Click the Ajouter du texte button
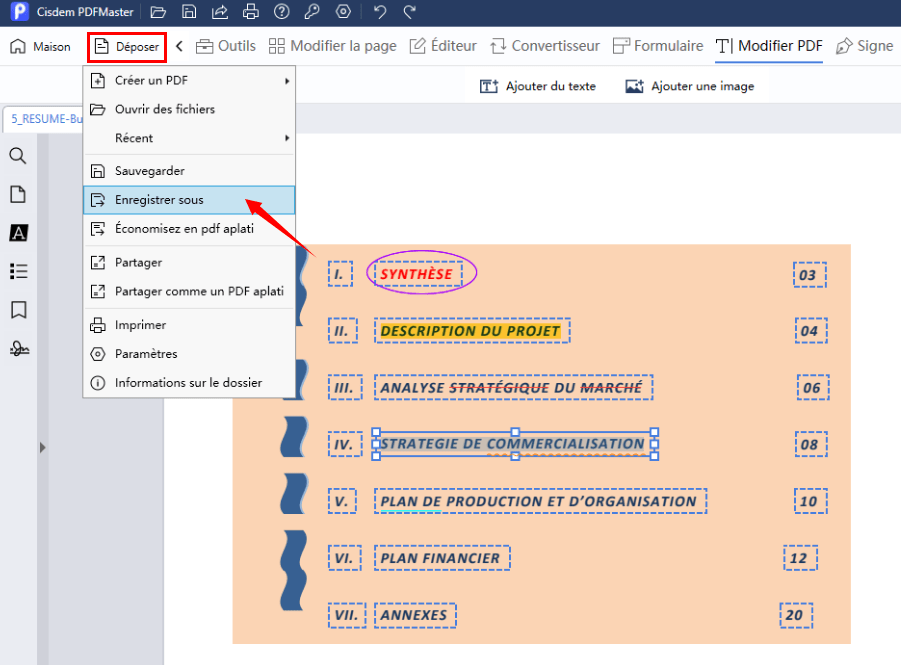902x665 pixels. click(x=538, y=86)
